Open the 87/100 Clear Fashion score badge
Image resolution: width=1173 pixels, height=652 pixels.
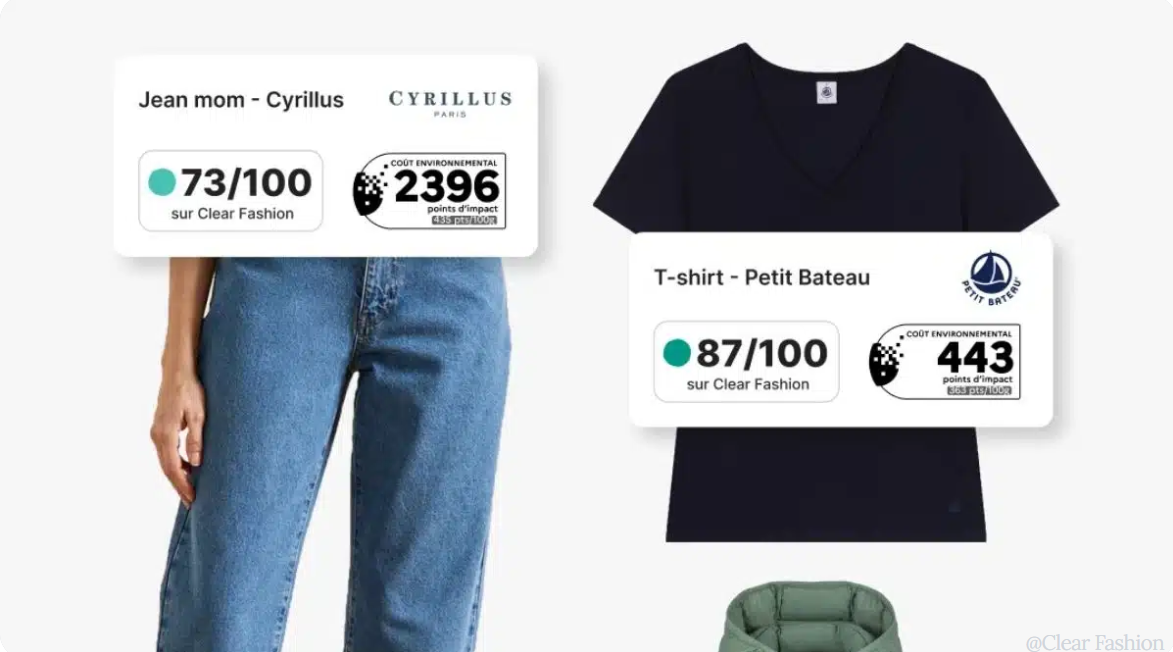pos(746,361)
